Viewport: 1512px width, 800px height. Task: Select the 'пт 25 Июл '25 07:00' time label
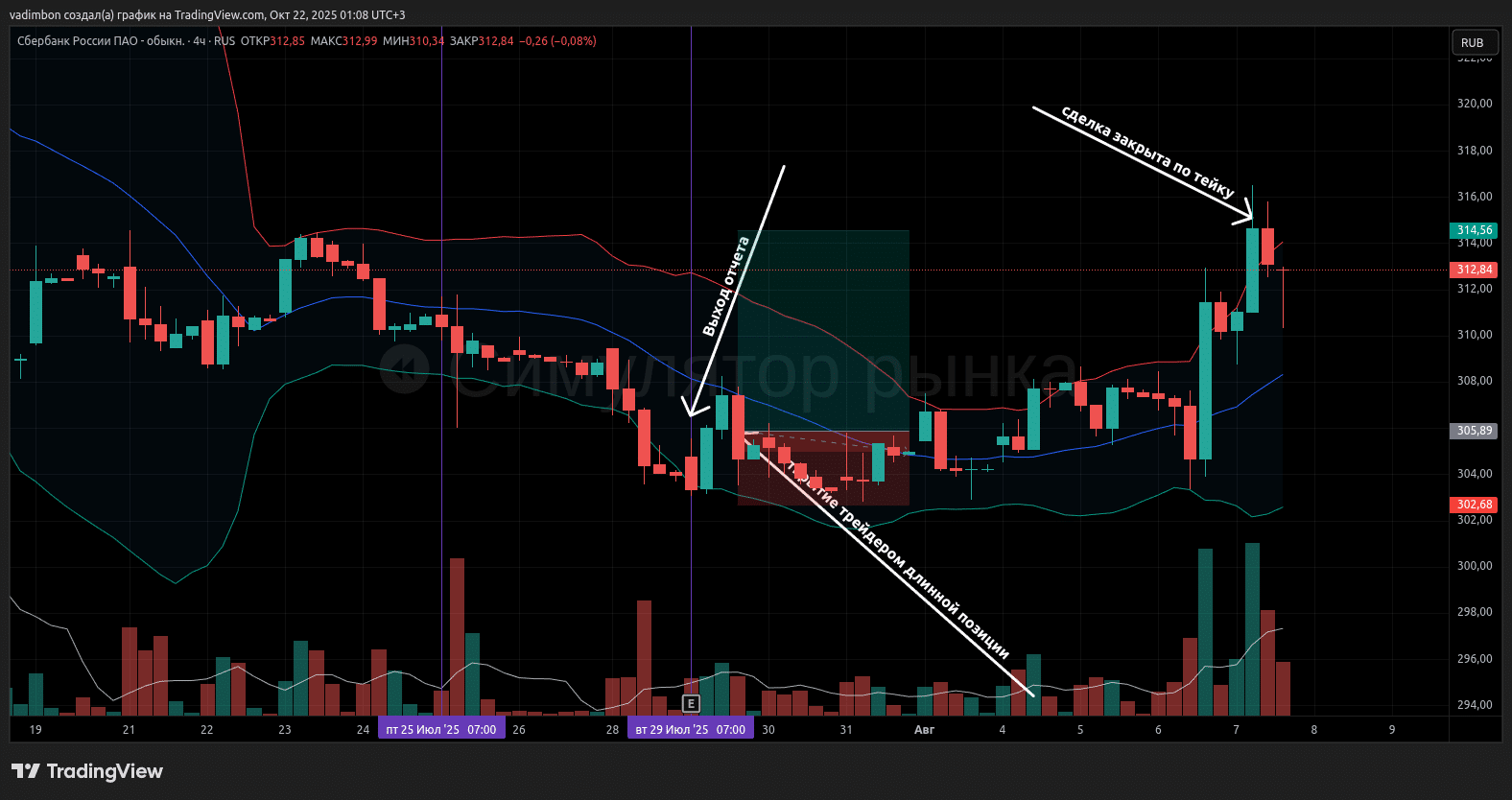point(441,730)
